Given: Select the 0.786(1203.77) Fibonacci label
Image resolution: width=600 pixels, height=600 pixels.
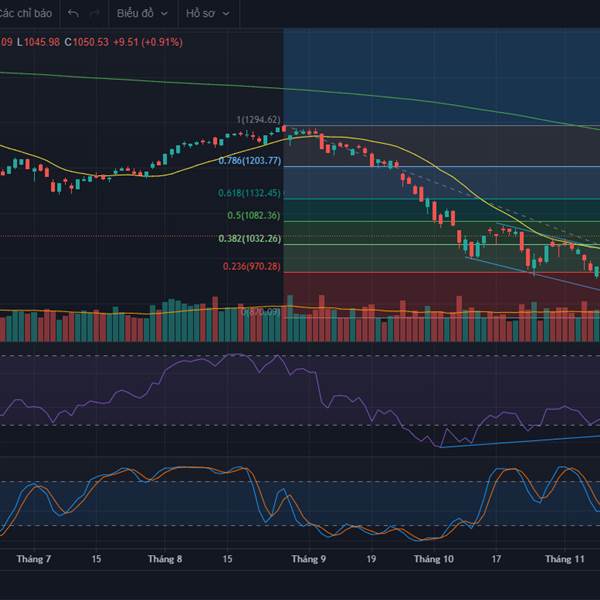Looking at the screenshot, I should point(249,161).
